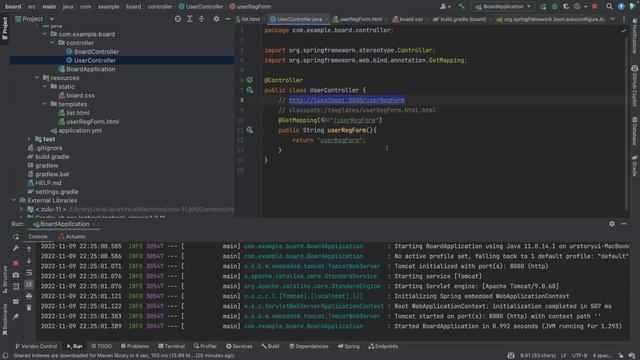Start debugging with the green bug icon
This screenshot has height=360, width=640.
[x=555, y=7]
